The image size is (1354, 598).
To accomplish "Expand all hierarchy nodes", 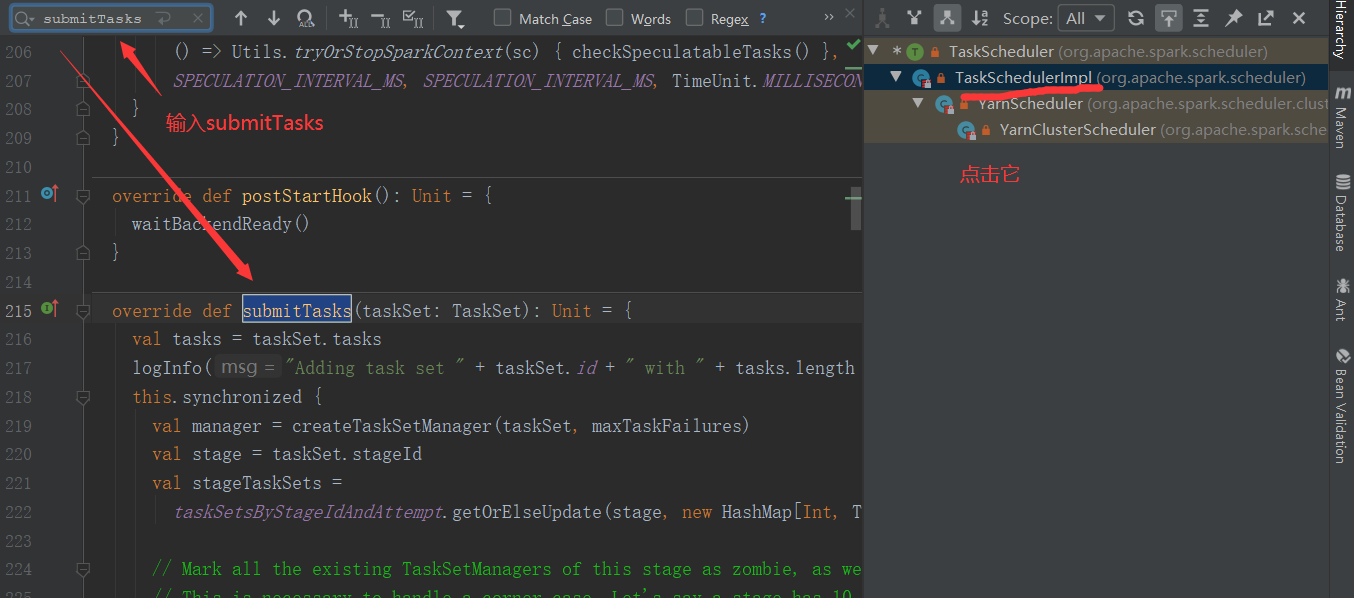I will pos(1201,18).
